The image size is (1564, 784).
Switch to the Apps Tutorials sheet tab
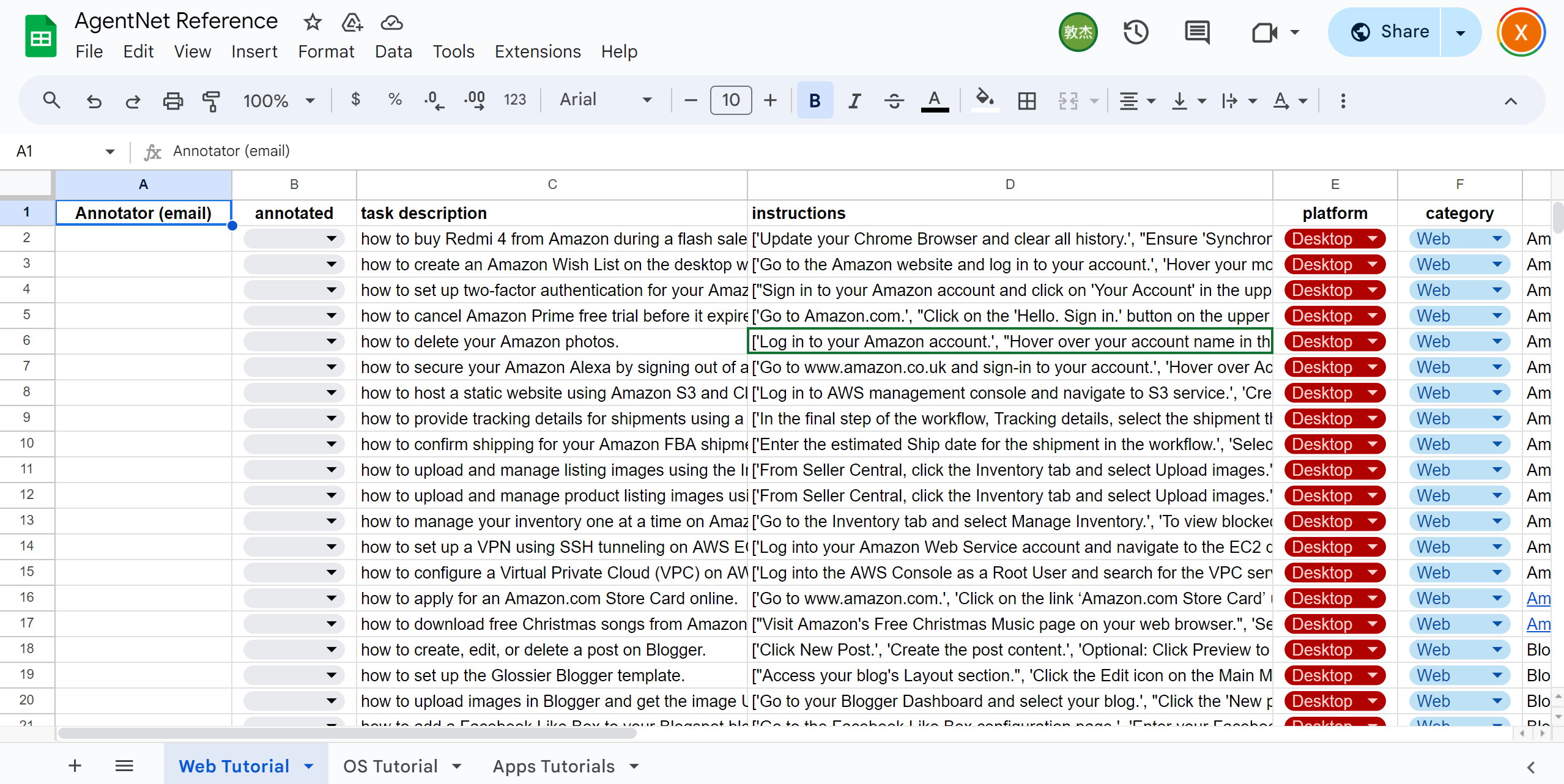pyautogui.click(x=554, y=766)
